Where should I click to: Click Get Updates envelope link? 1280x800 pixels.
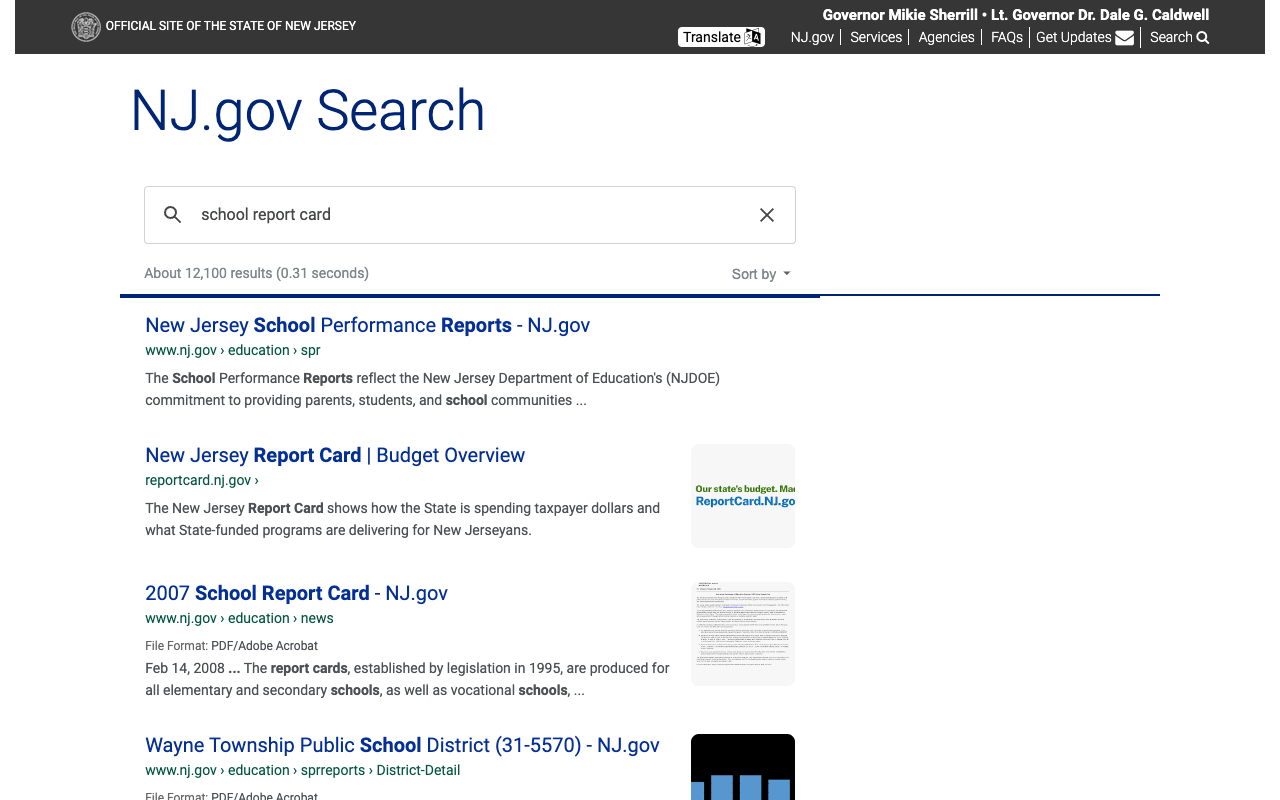(1085, 37)
